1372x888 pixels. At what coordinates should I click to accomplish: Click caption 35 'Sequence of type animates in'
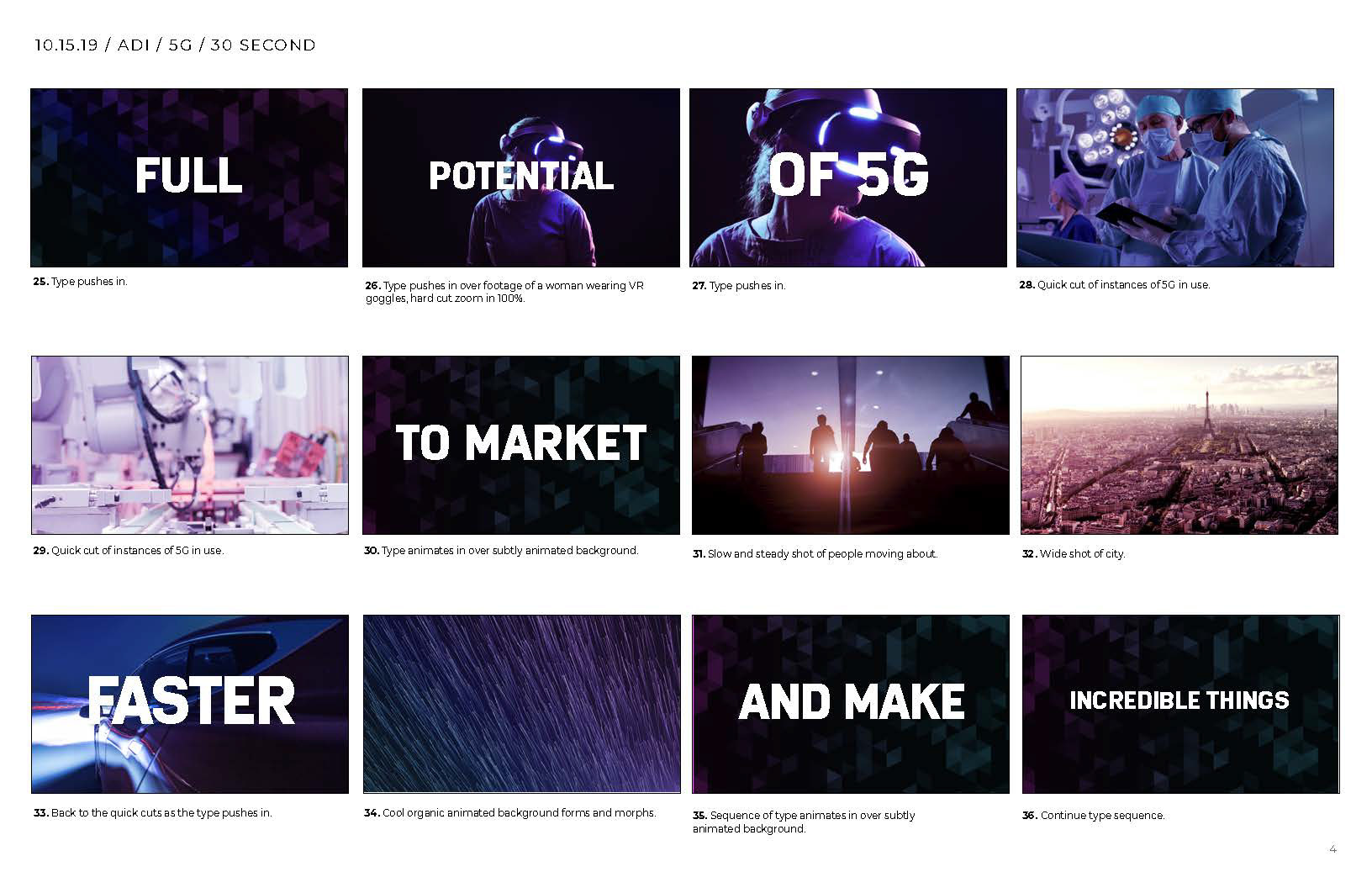tap(804, 822)
